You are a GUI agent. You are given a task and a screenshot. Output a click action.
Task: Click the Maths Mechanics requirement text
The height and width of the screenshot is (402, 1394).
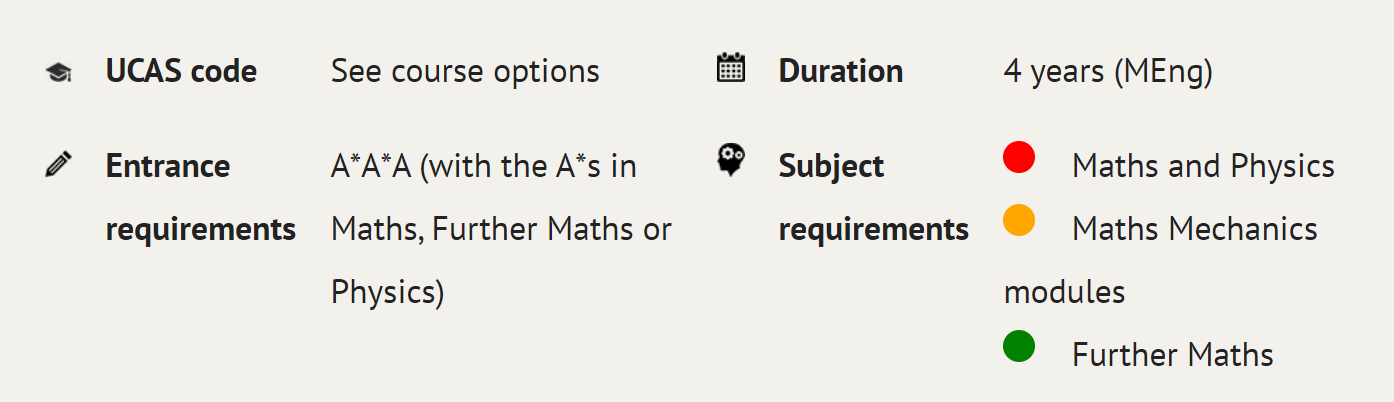pos(1195,229)
